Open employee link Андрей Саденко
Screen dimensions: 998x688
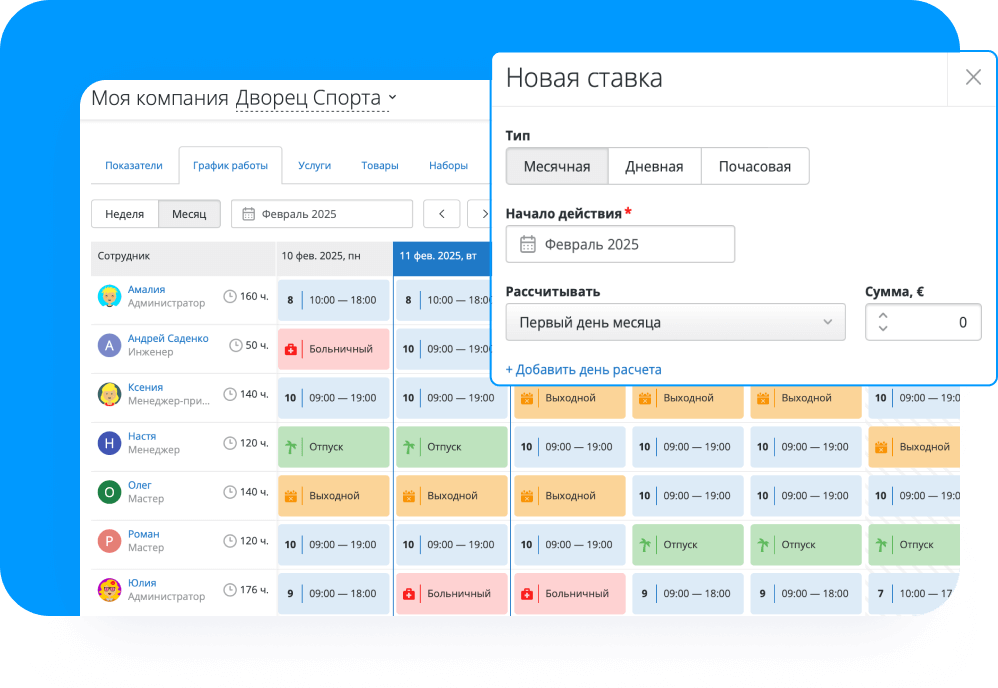click(x=168, y=338)
